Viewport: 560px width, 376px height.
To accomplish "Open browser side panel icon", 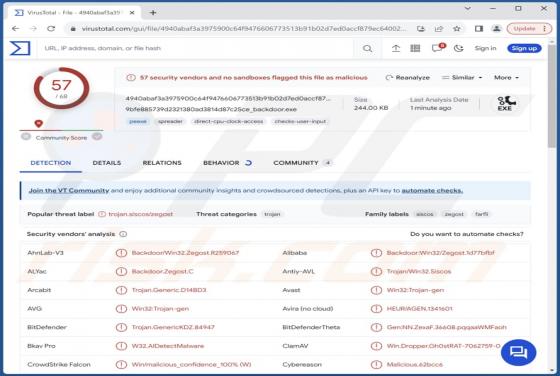I will coord(479,29).
